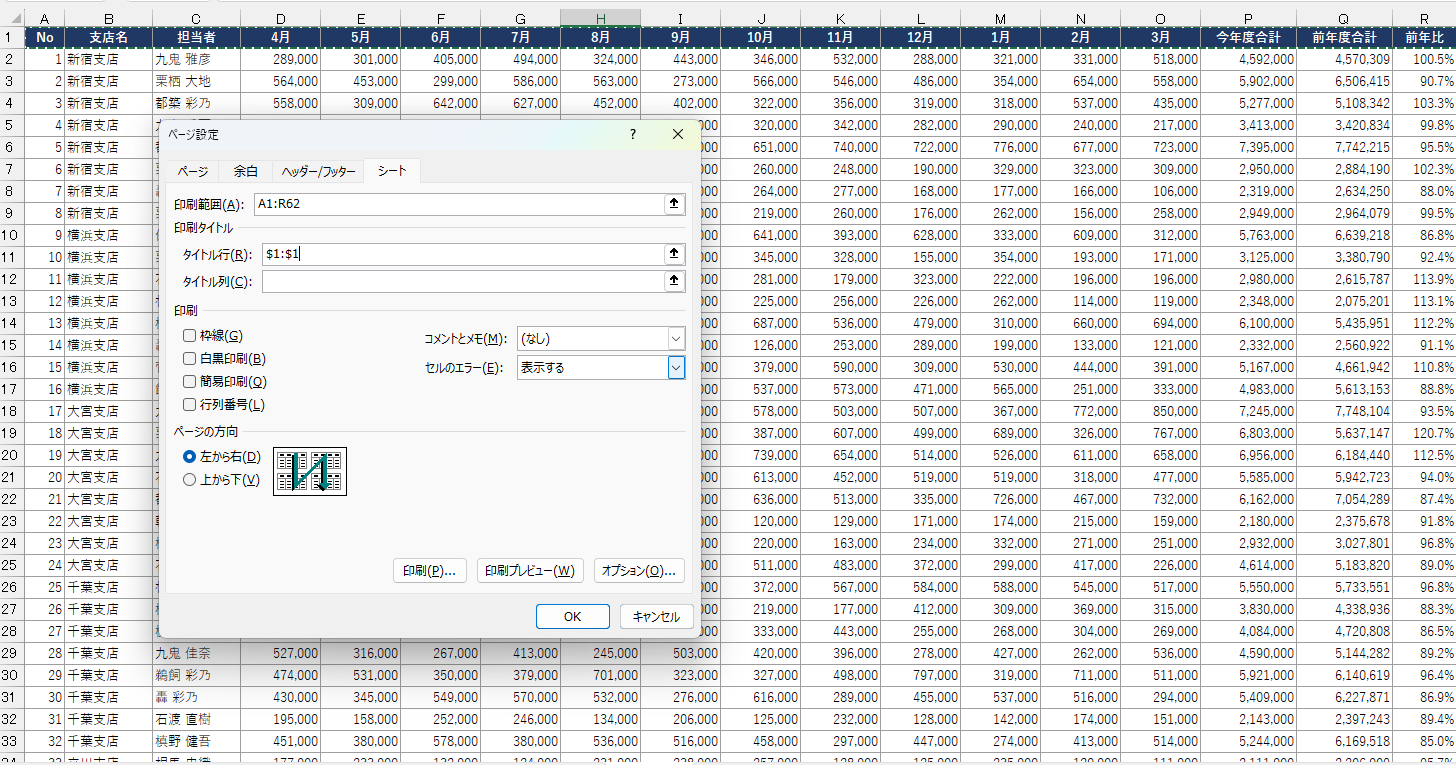Select cell containing 九鬼 雅彦

pyautogui.click(x=196, y=59)
